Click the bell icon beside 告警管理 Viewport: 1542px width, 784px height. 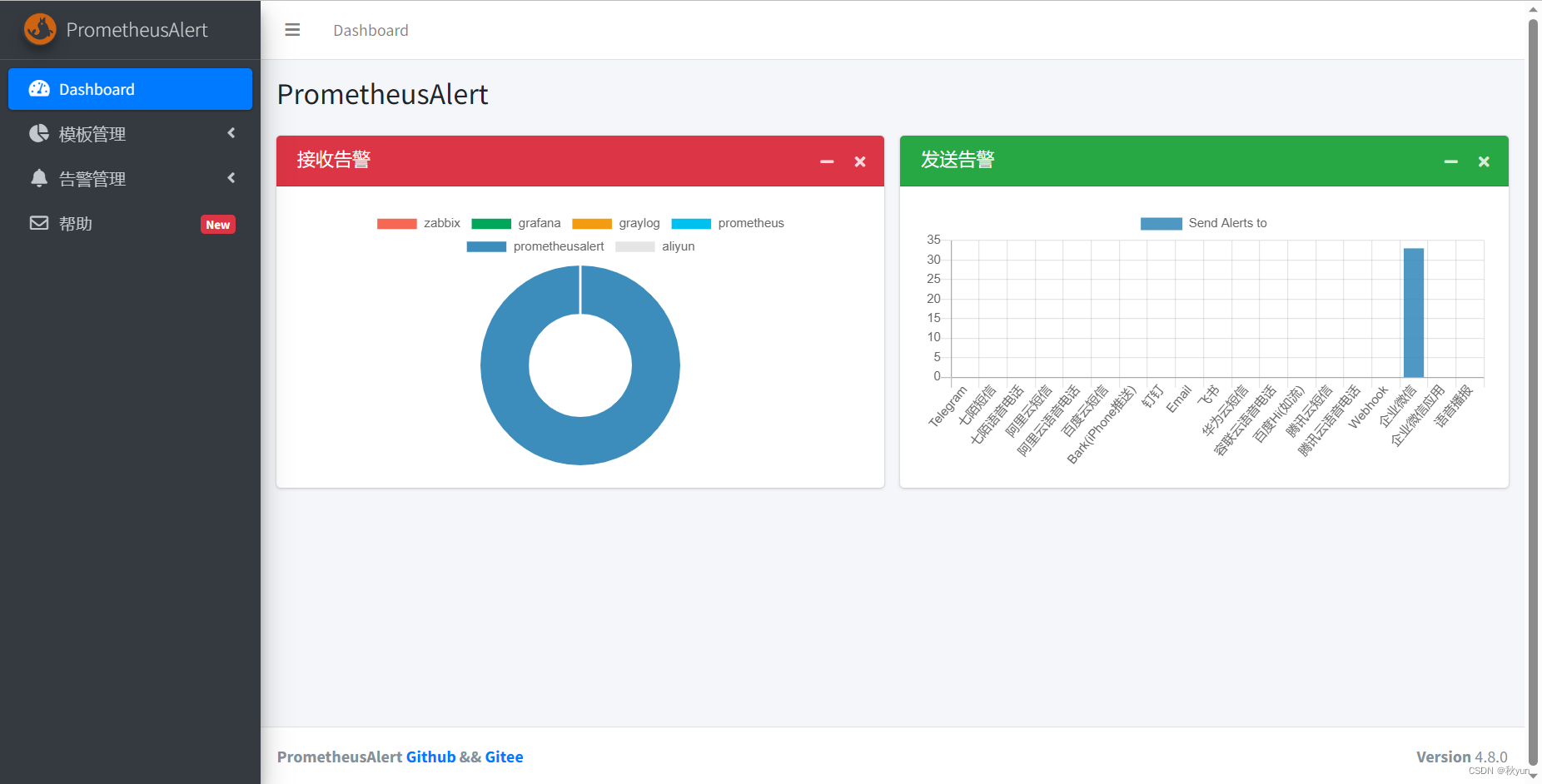[x=39, y=178]
